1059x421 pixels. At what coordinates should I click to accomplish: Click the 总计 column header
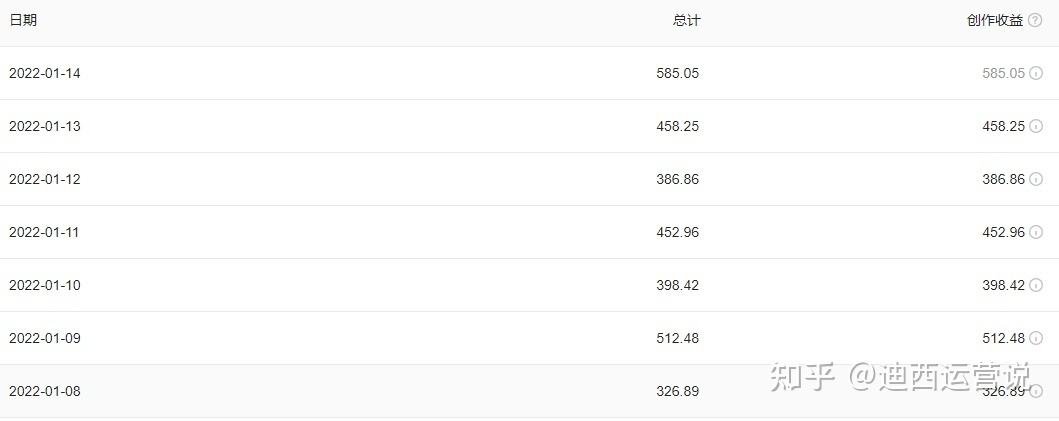pos(686,20)
